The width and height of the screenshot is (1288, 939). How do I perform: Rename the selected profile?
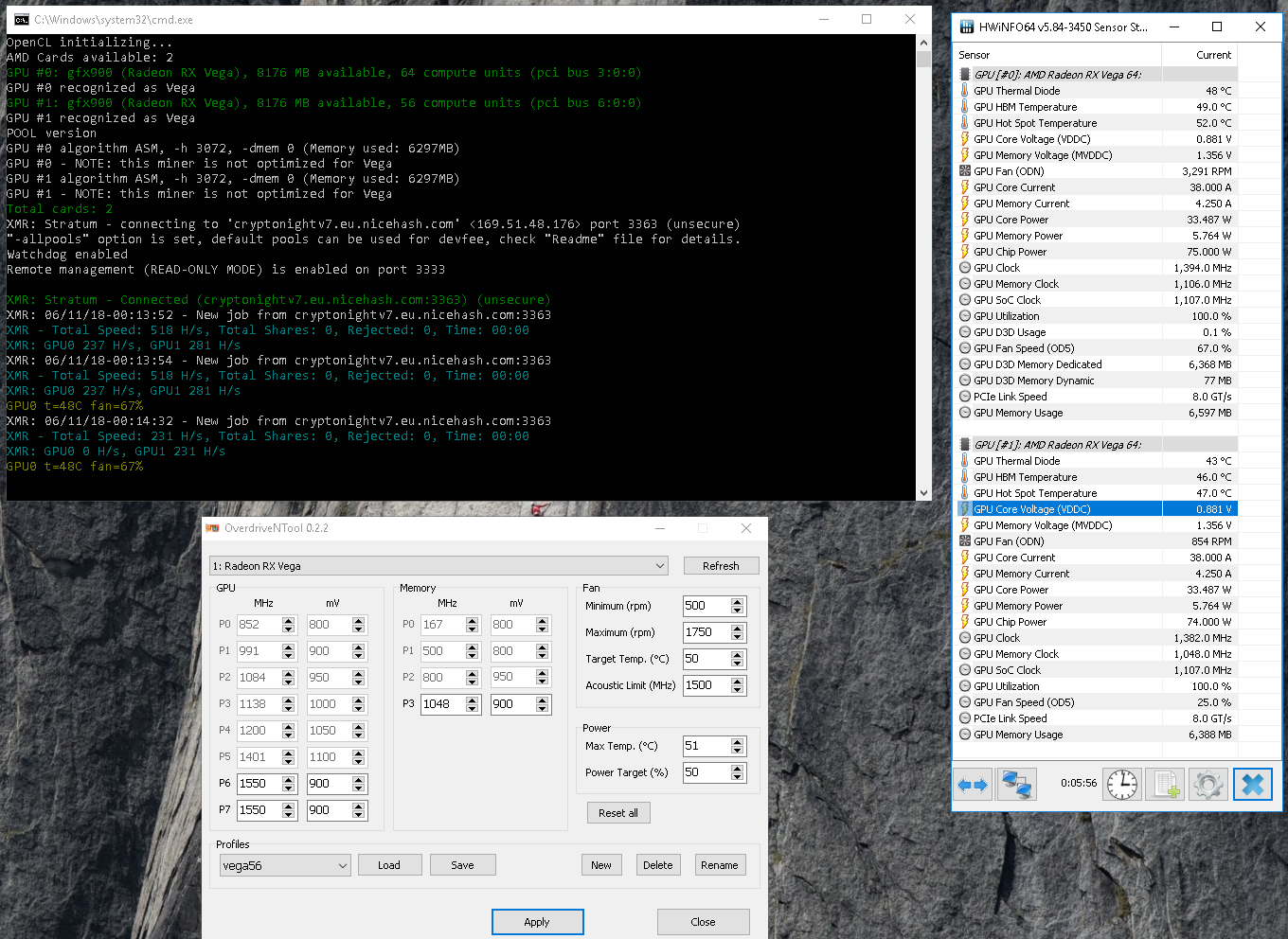coord(720,865)
